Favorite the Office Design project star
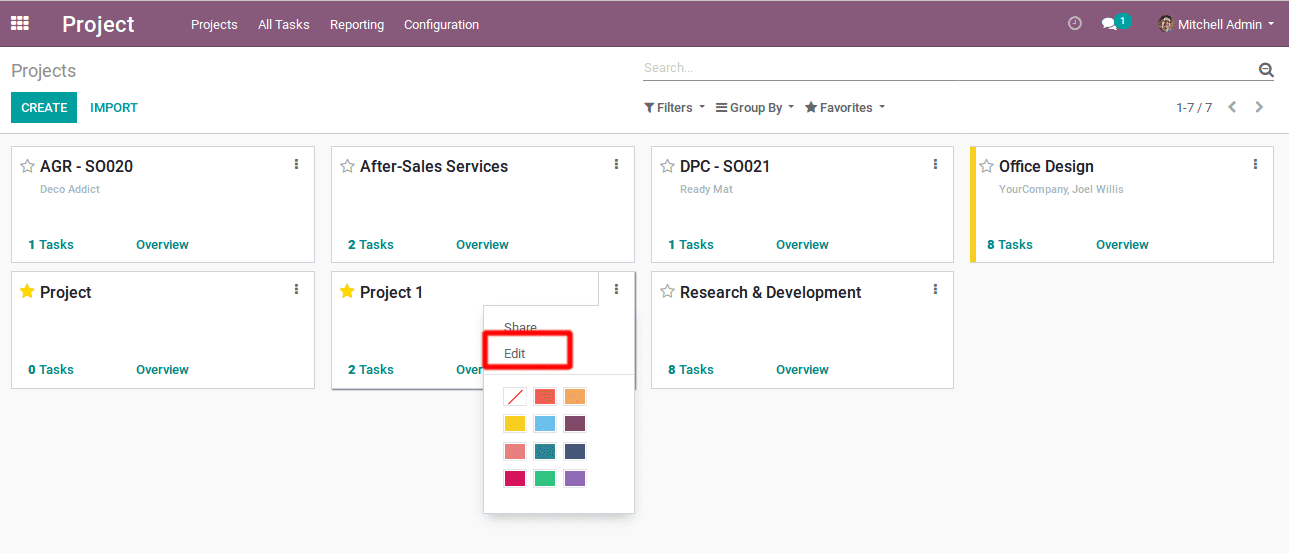1289x553 pixels. click(986, 166)
